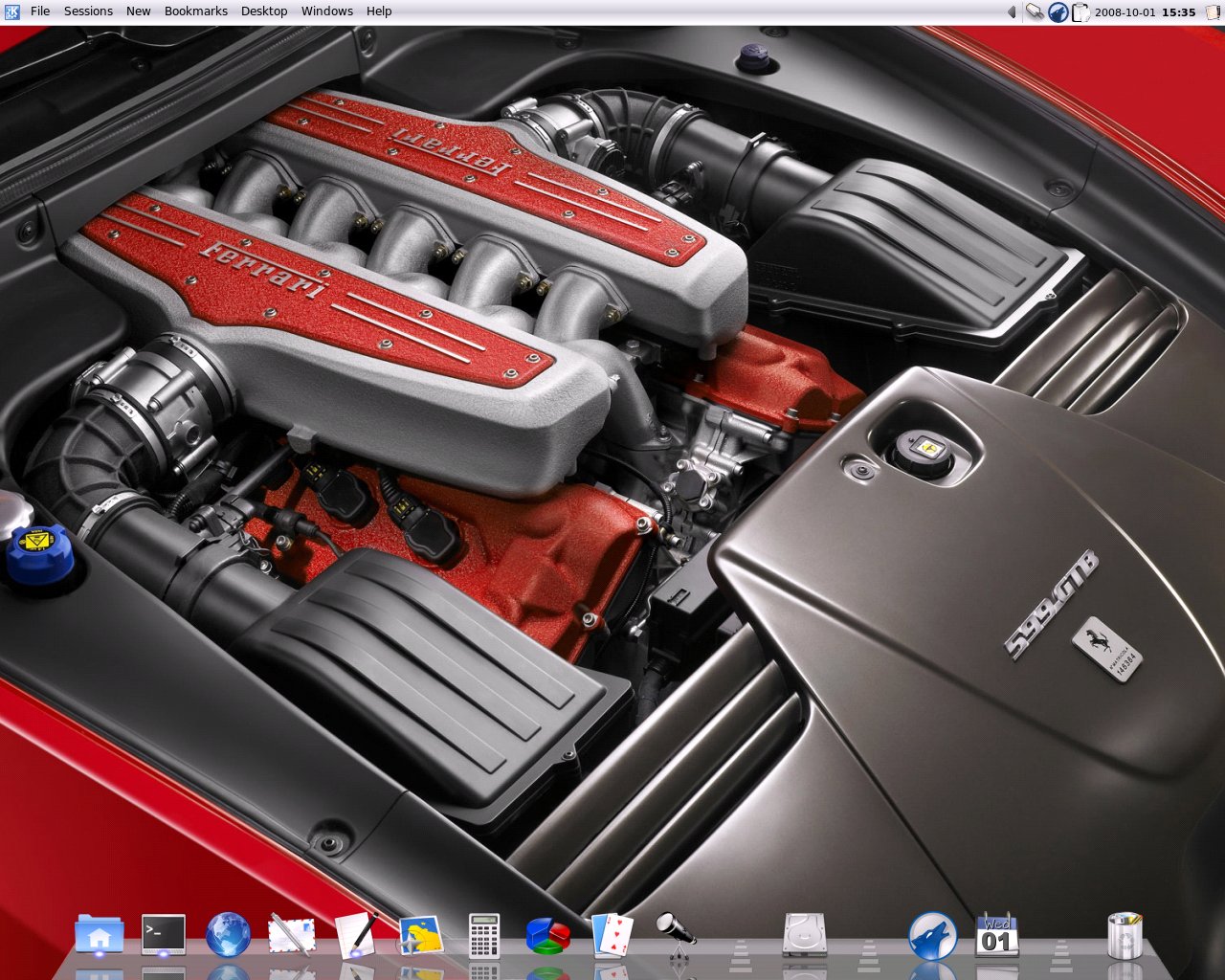
Task: Open the pie chart application icon
Action: click(548, 936)
